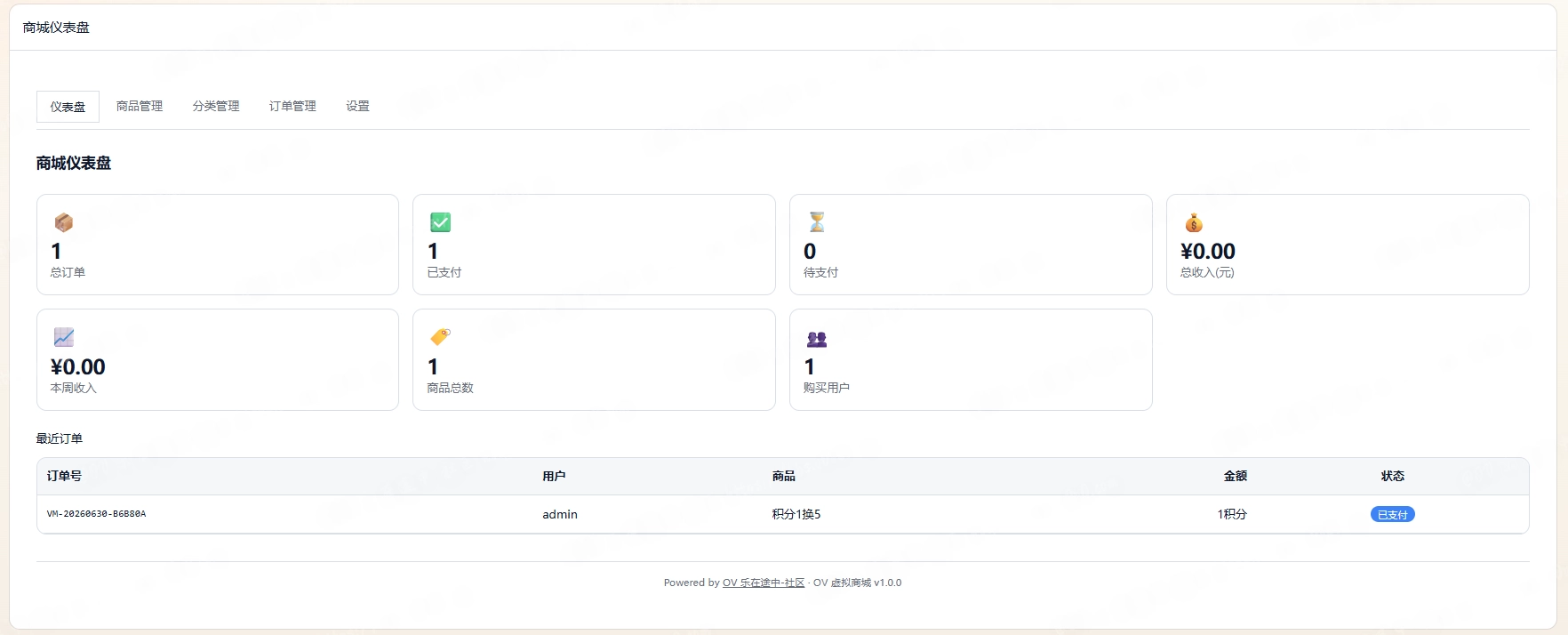Click the admin user cell
This screenshot has width=1568, height=635.
coord(560,514)
